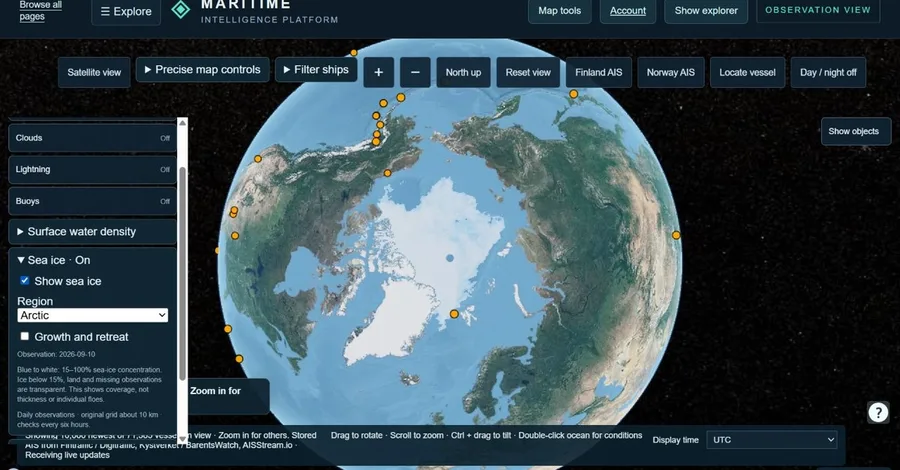Enable the Growth and retreat checkbox
Viewport: 900px width, 470px height.
pos(25,336)
